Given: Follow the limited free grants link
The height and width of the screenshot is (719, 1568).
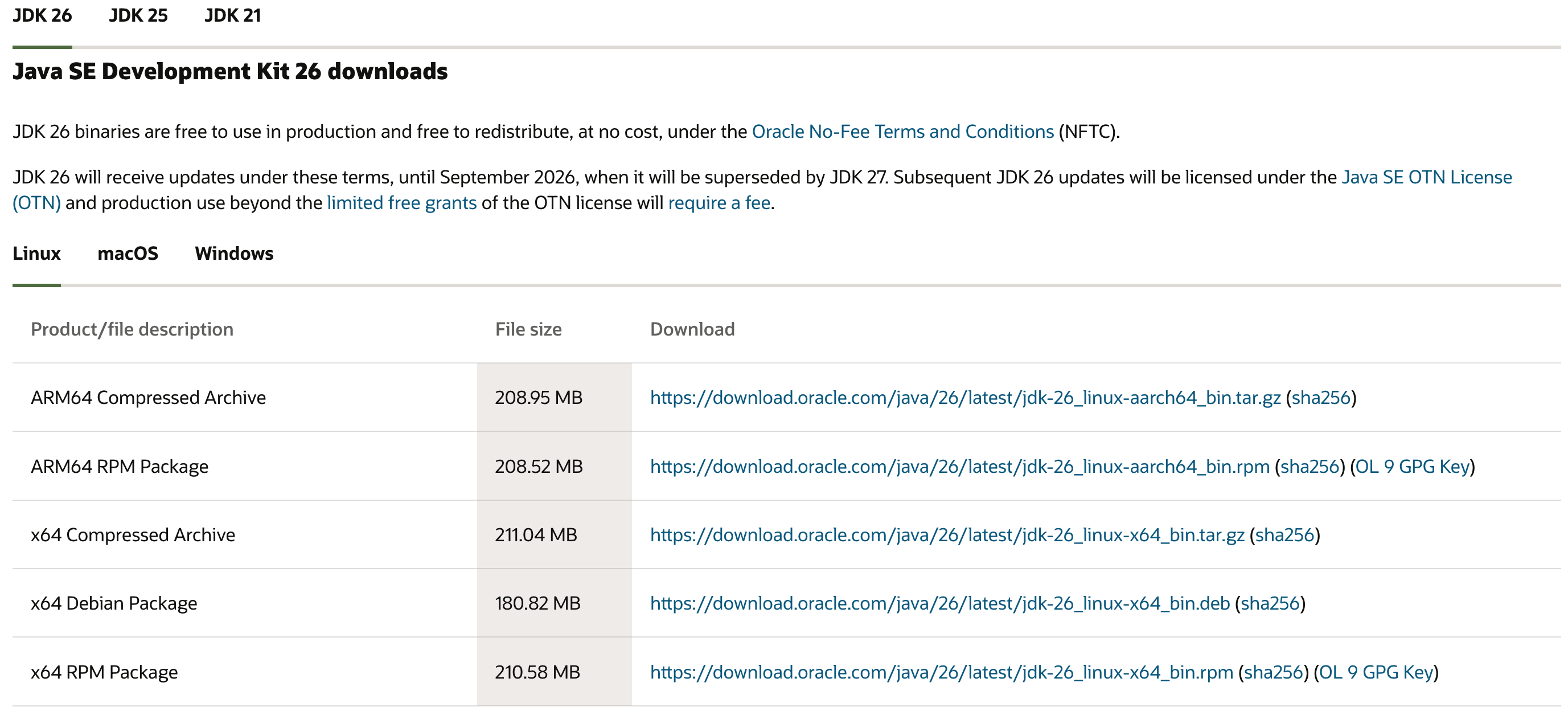Looking at the screenshot, I should tap(402, 203).
